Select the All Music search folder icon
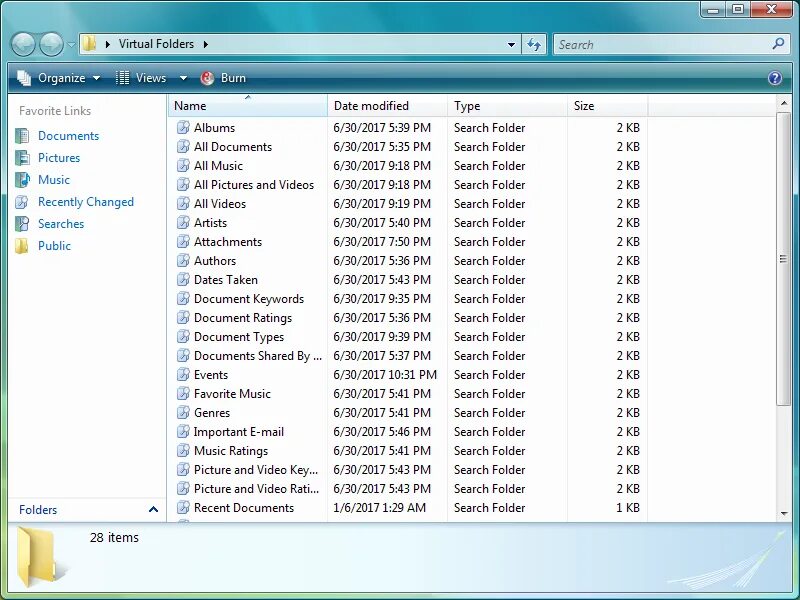The width and height of the screenshot is (800, 600). 183,165
